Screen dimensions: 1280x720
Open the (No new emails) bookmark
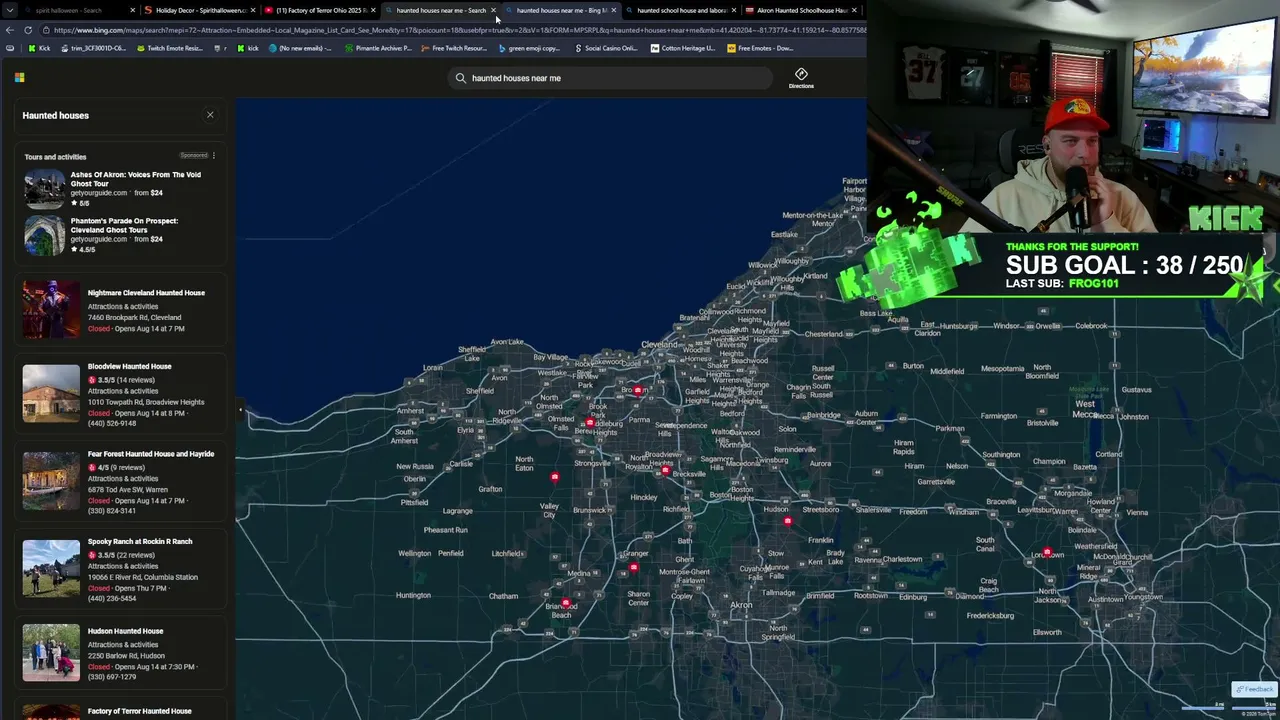pos(300,48)
